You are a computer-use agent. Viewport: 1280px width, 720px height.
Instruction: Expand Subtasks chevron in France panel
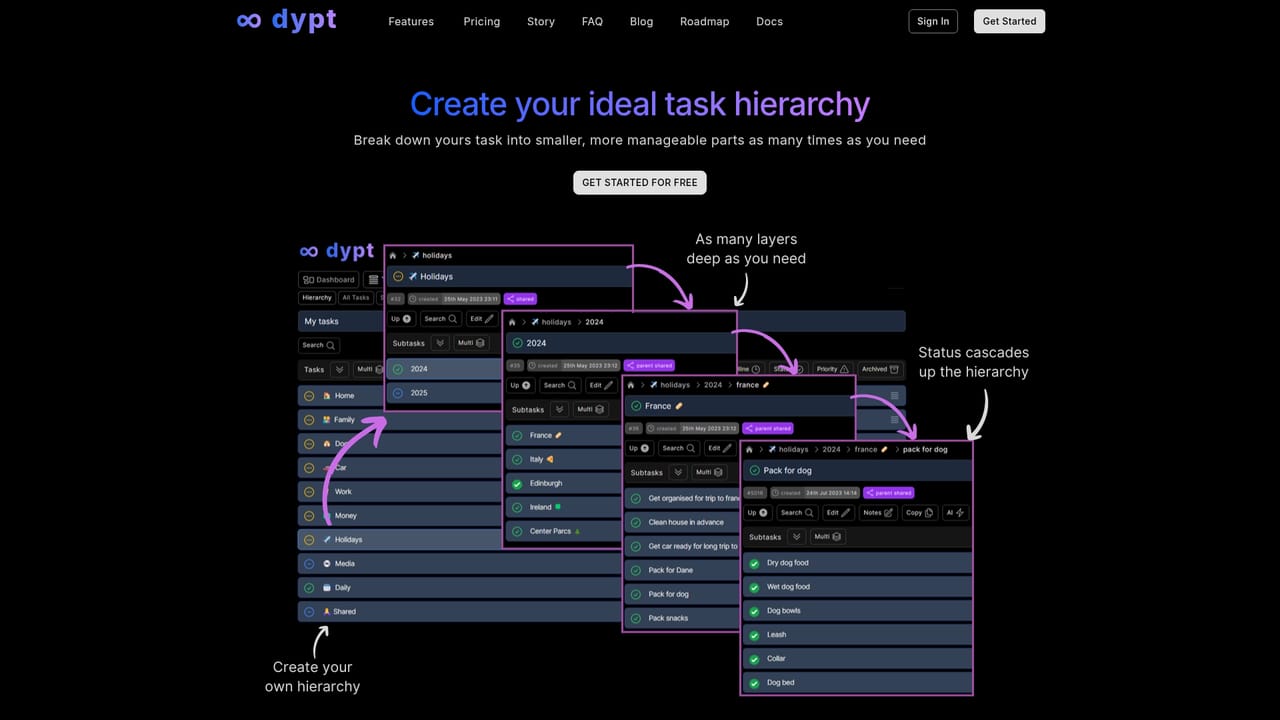(678, 472)
